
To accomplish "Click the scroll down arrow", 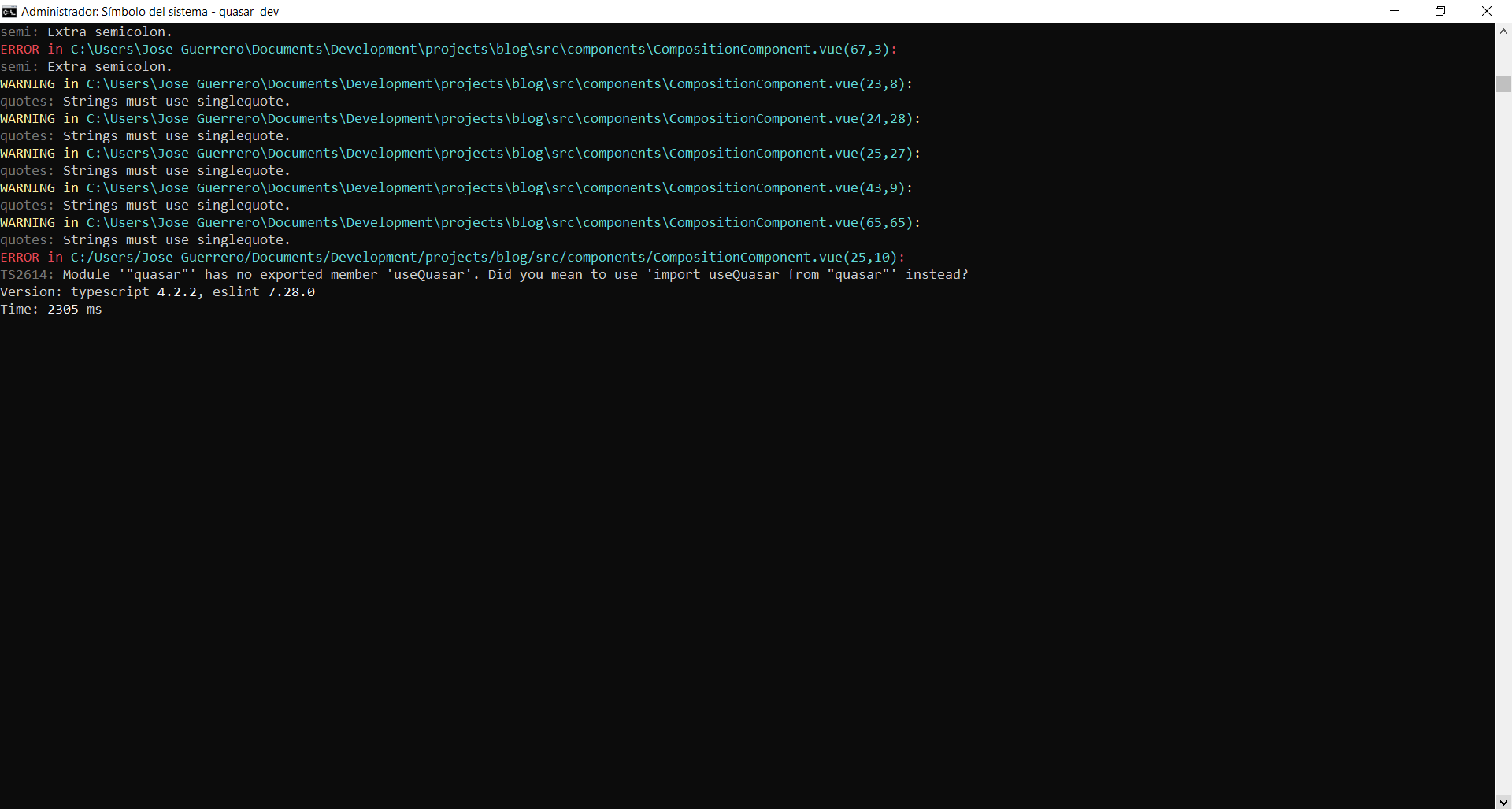I will (x=1503, y=802).
